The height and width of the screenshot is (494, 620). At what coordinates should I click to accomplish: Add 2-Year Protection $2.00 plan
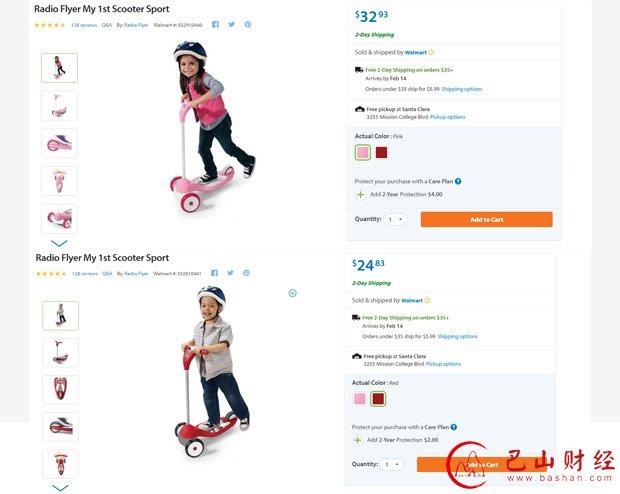[358, 439]
